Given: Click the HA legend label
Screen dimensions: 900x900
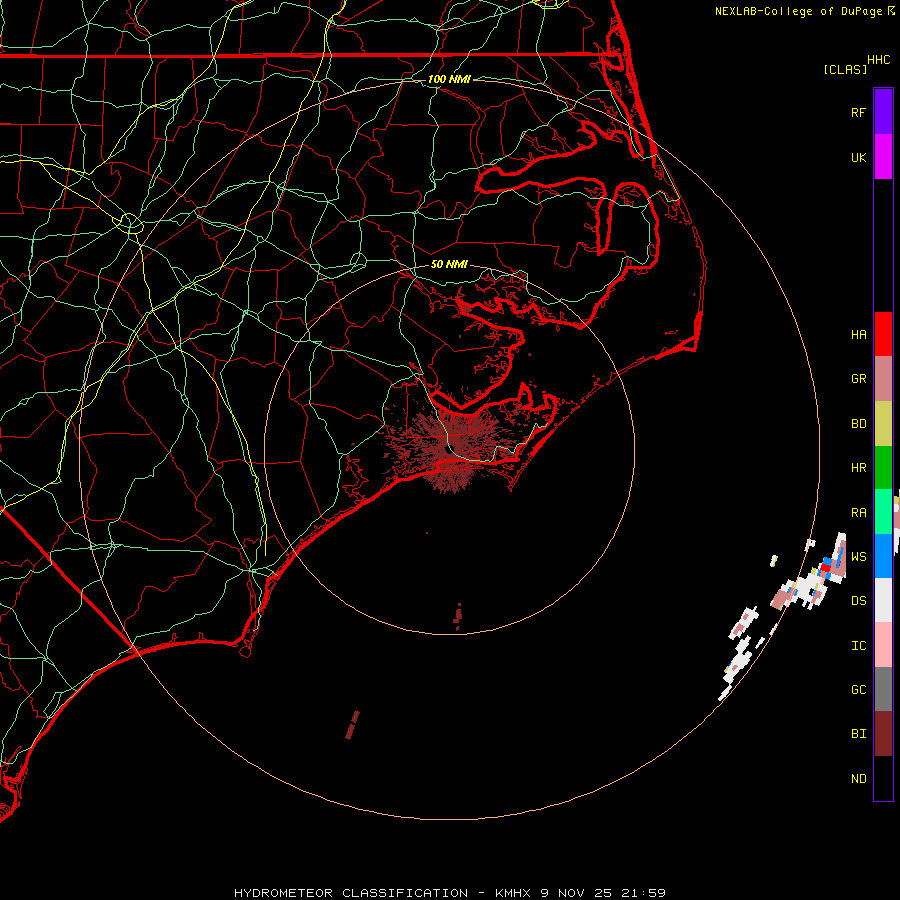Looking at the screenshot, I should 858,335.
